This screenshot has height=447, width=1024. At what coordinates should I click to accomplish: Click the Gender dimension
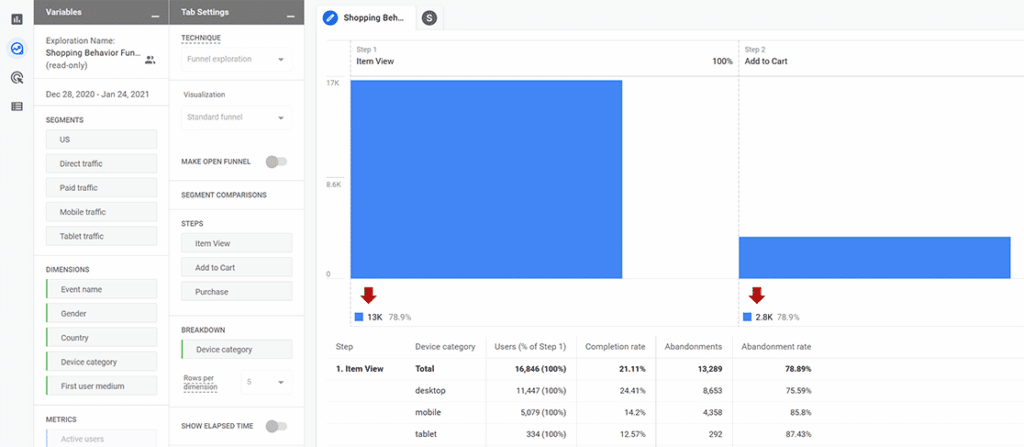click(101, 313)
